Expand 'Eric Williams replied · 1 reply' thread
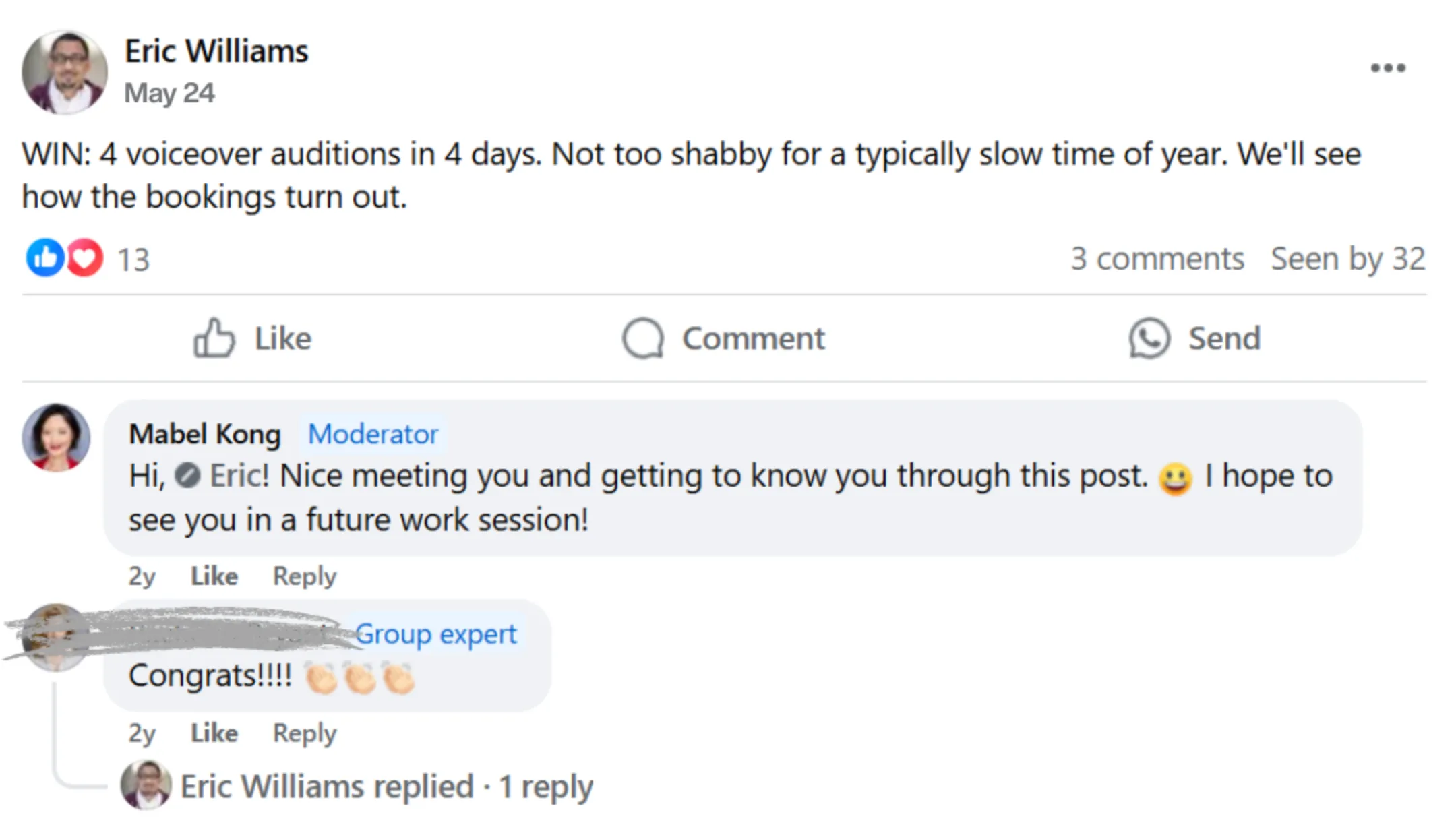Screen dimensions: 1456x833 387,786
